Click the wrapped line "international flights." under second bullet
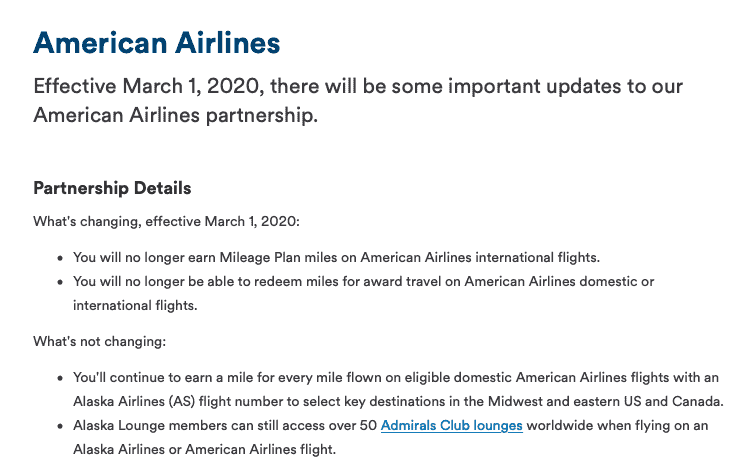 (x=135, y=306)
